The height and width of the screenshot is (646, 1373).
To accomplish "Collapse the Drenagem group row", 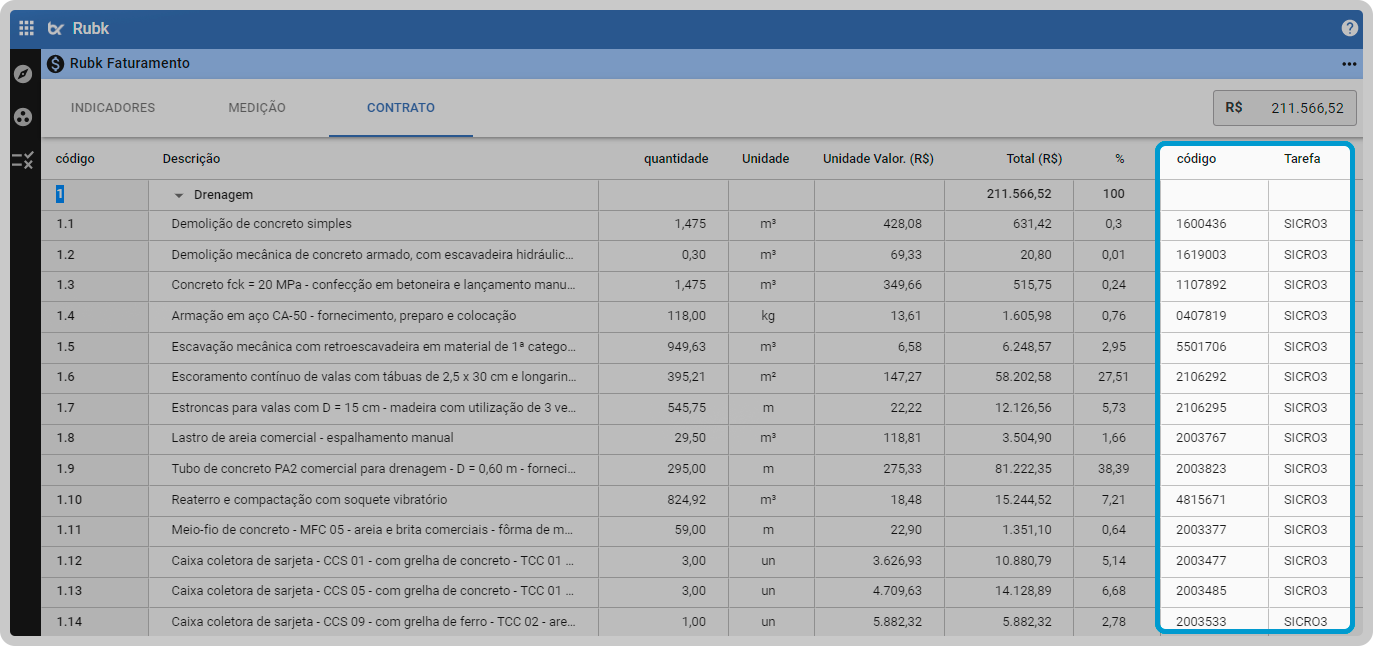I will click(x=179, y=195).
